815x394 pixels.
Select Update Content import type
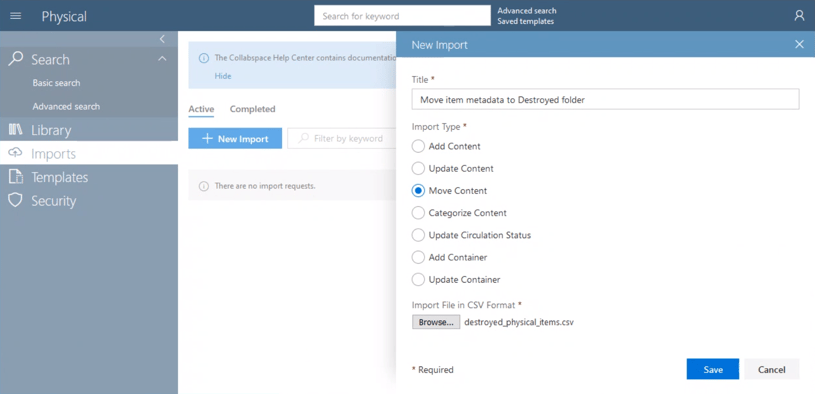(x=418, y=168)
